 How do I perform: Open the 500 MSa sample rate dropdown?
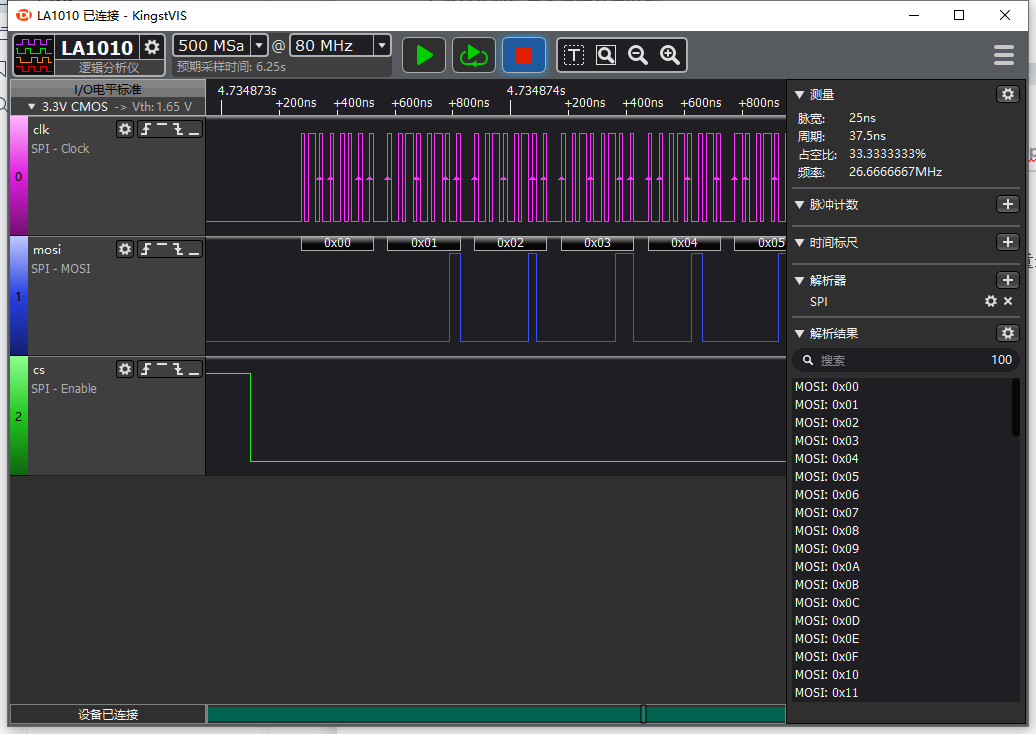point(258,45)
